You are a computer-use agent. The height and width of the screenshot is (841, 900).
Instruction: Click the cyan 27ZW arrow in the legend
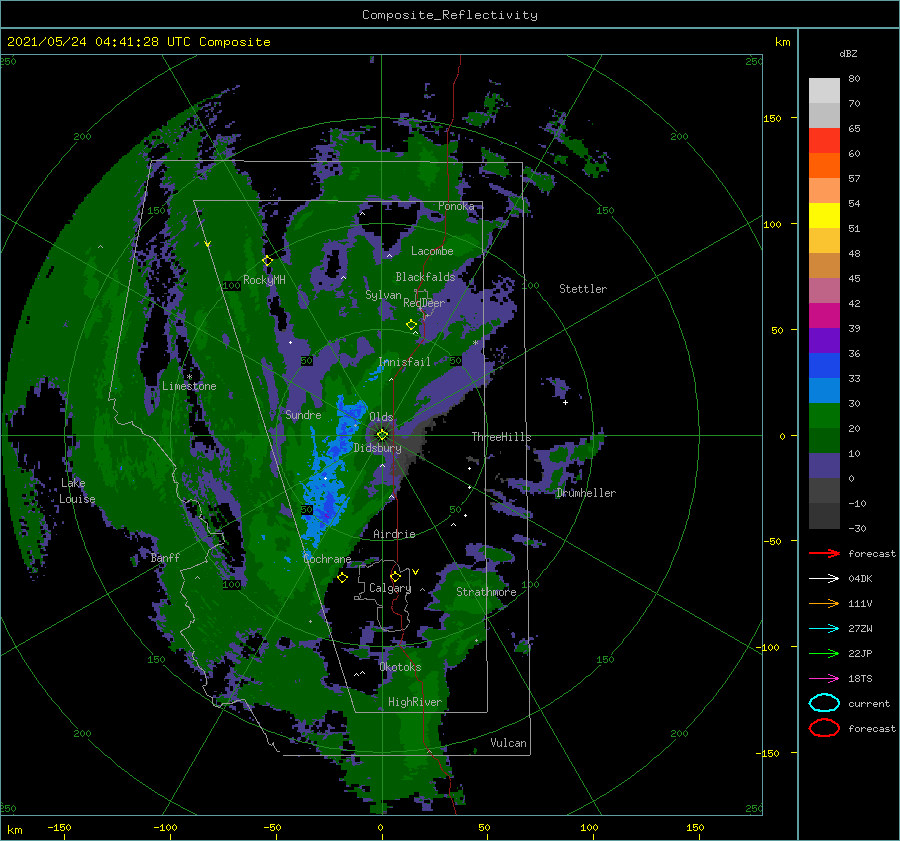(825, 629)
